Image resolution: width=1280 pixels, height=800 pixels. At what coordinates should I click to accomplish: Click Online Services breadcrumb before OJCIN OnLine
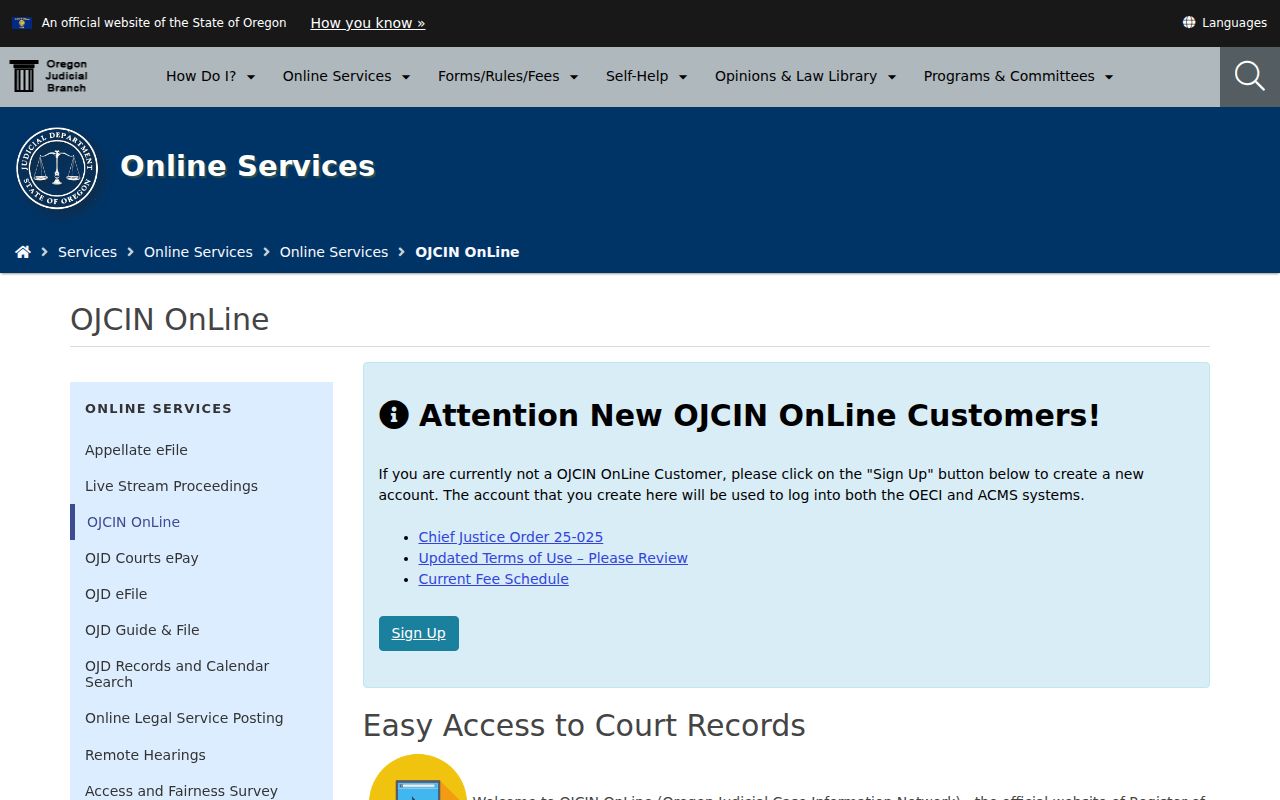click(334, 252)
